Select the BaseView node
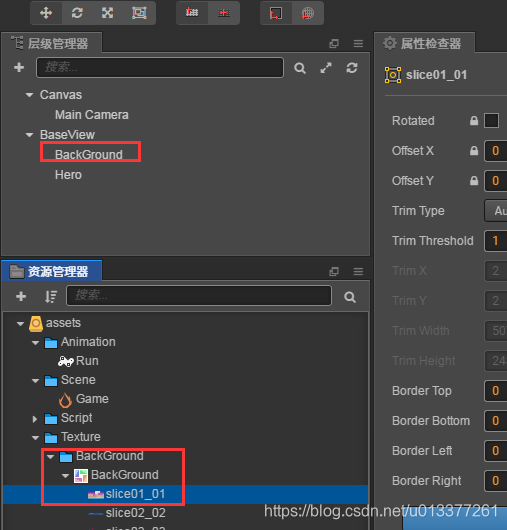 (67, 135)
